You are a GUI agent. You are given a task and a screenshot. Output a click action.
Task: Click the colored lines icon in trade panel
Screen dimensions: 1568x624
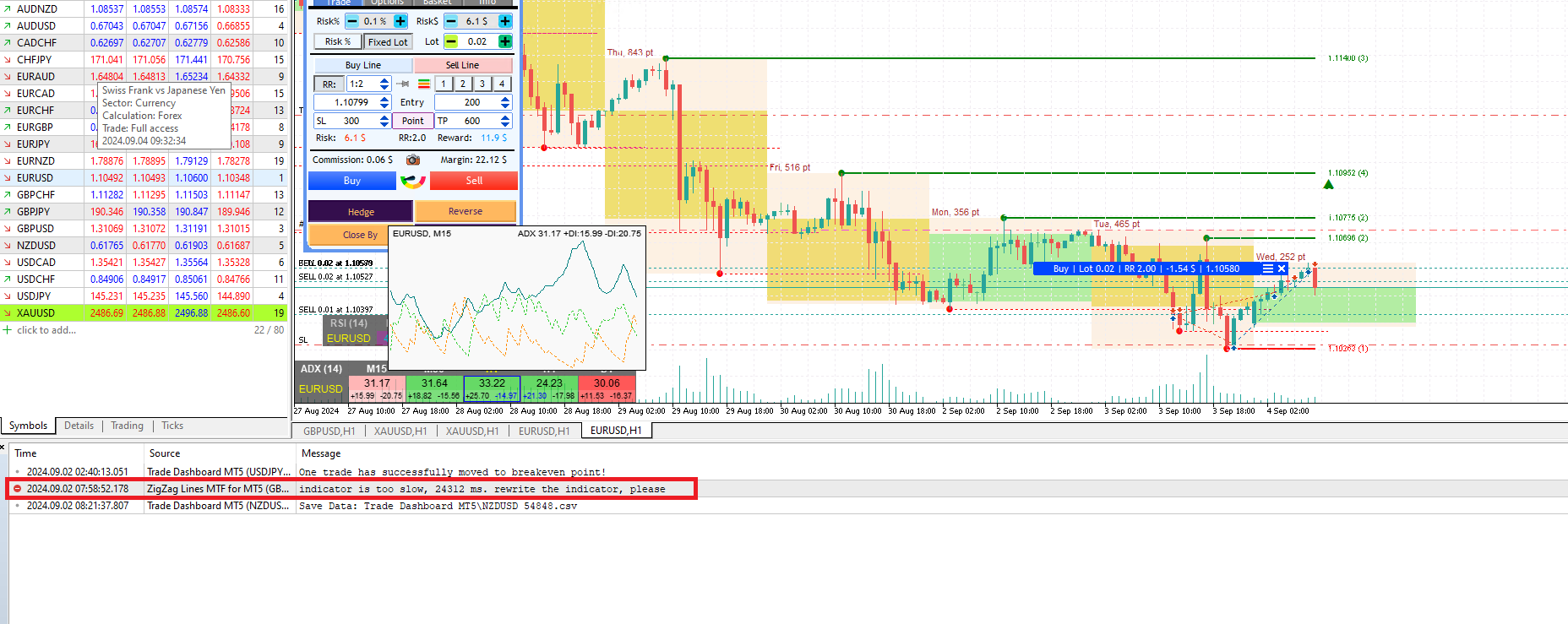point(424,84)
